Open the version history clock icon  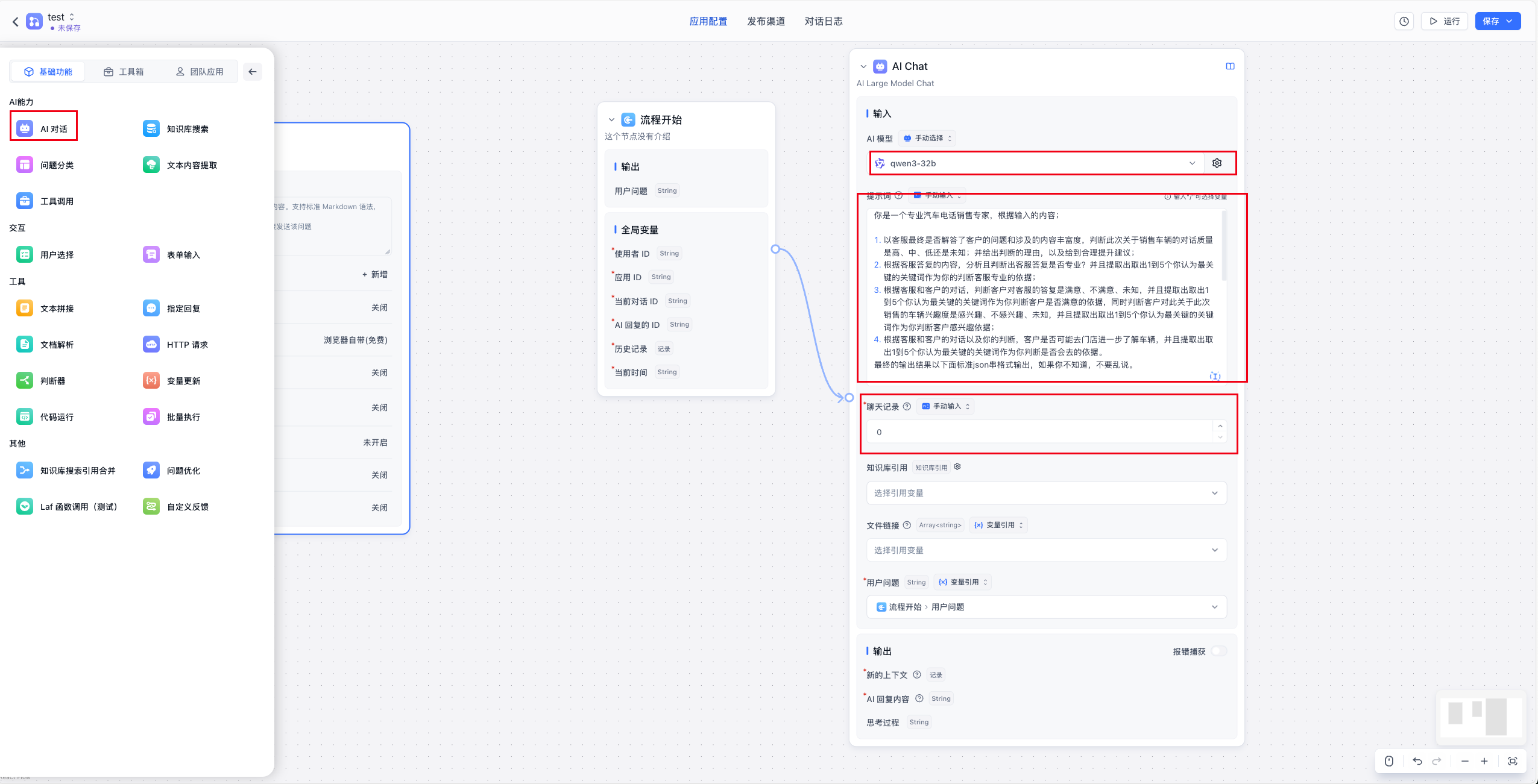pyautogui.click(x=1404, y=21)
